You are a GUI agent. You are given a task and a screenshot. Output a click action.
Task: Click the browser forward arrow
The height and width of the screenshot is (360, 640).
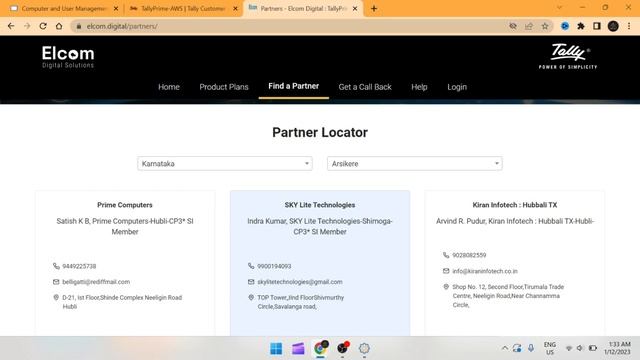pos(27,26)
